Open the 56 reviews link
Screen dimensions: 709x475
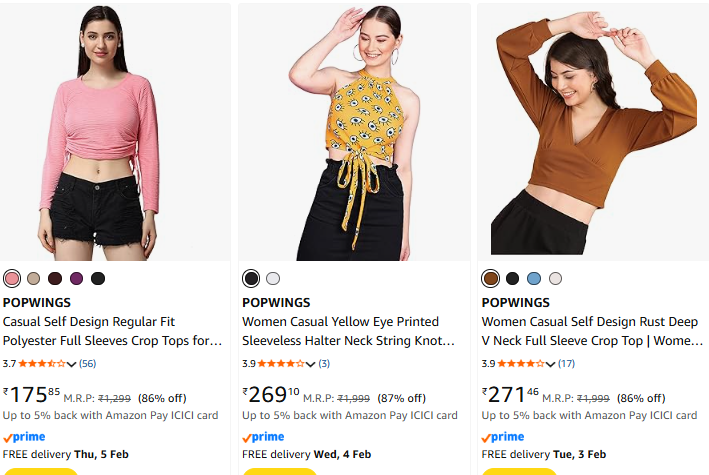pos(87,363)
